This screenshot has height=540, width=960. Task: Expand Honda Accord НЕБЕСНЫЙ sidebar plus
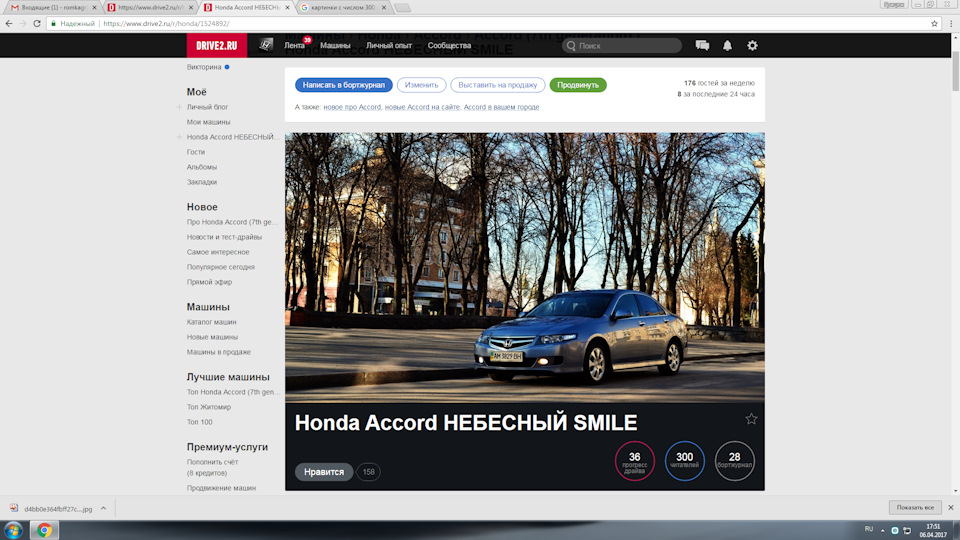coord(179,137)
